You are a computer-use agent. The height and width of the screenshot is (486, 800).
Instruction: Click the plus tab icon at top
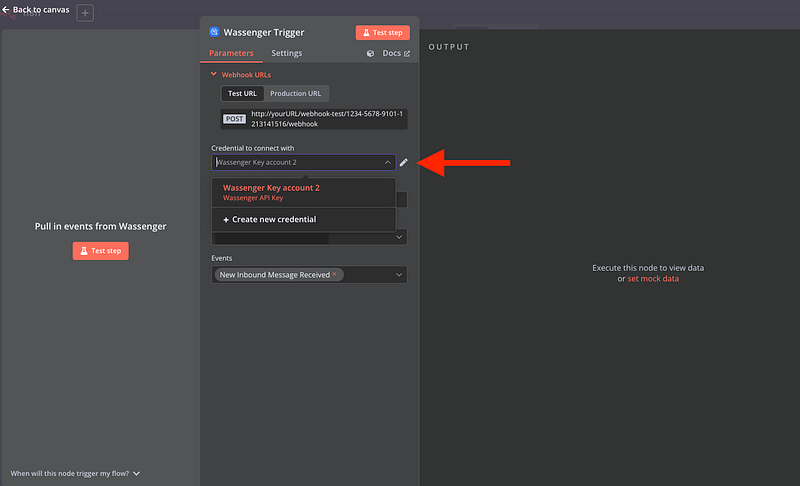85,13
